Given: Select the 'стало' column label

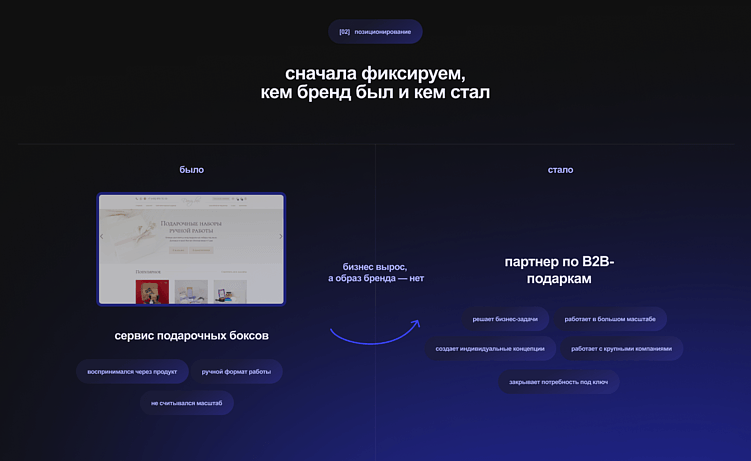Looking at the screenshot, I should [560, 170].
